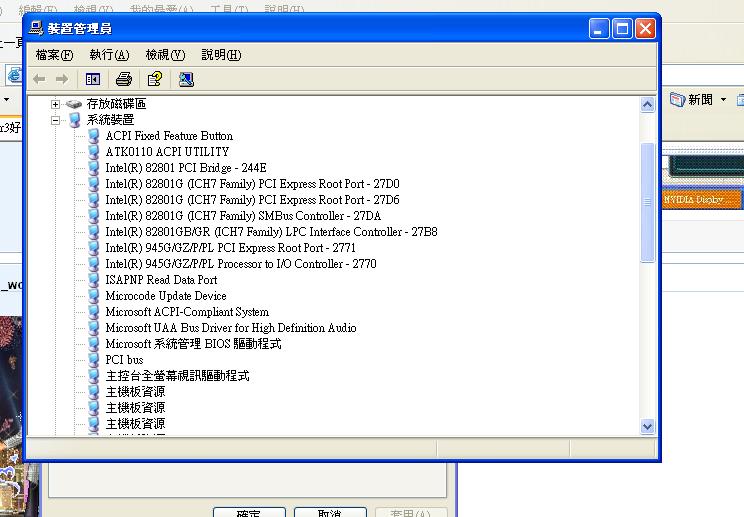Screen dimensions: 744x517
Task: Select LPC Interface Controller - 27B8
Action: point(271,232)
